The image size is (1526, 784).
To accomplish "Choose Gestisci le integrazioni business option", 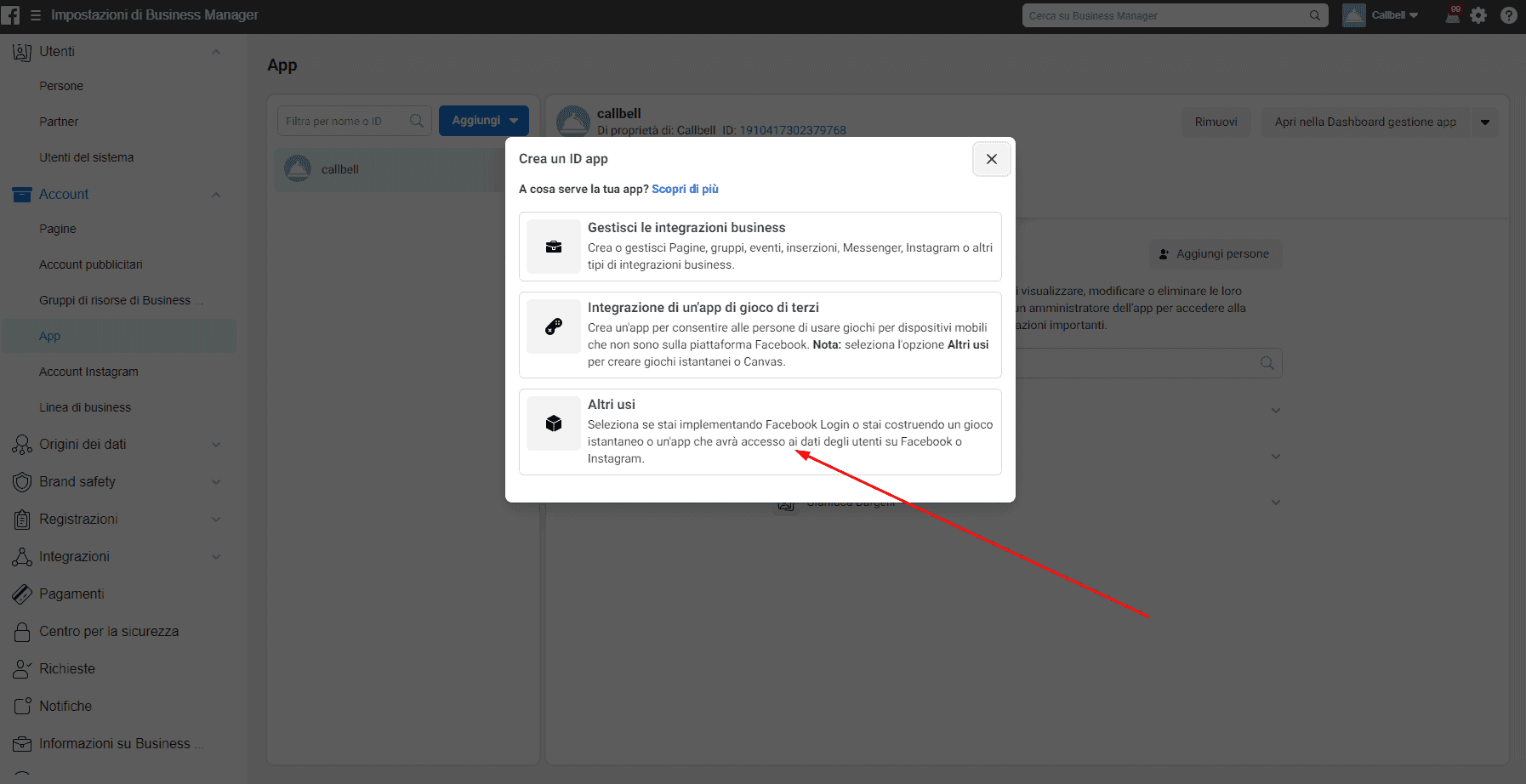I will click(x=760, y=247).
